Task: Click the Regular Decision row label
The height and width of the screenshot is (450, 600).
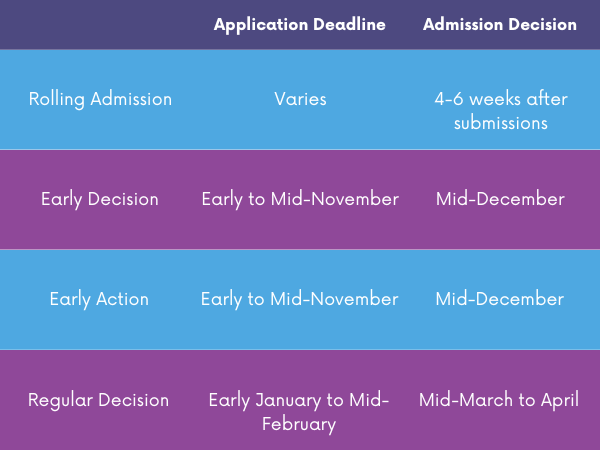Action: click(x=98, y=400)
